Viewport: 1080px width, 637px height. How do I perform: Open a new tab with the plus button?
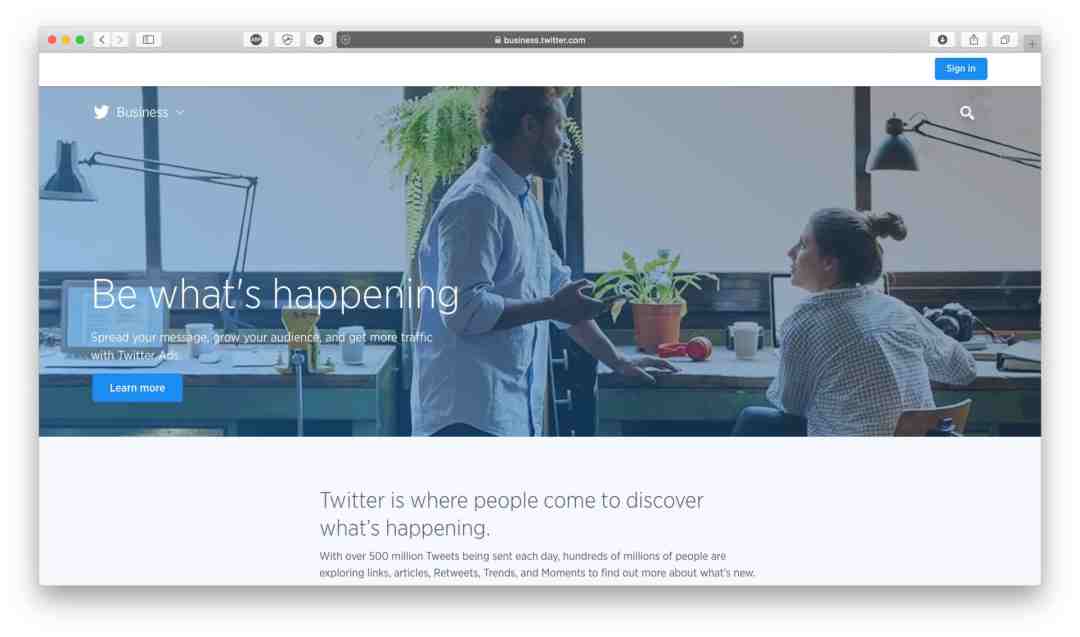[x=1032, y=43]
